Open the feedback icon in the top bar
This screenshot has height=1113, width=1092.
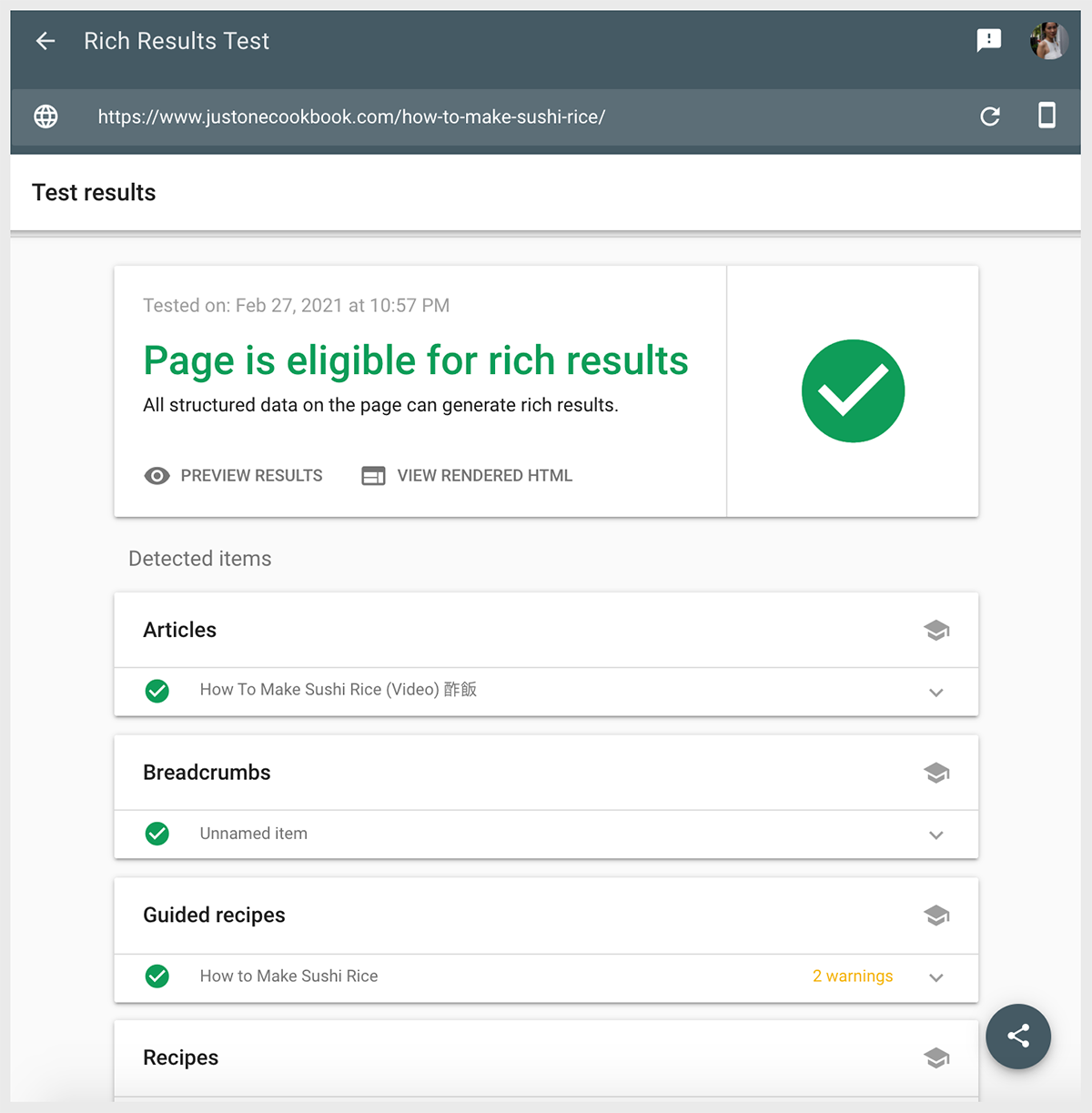coord(988,40)
